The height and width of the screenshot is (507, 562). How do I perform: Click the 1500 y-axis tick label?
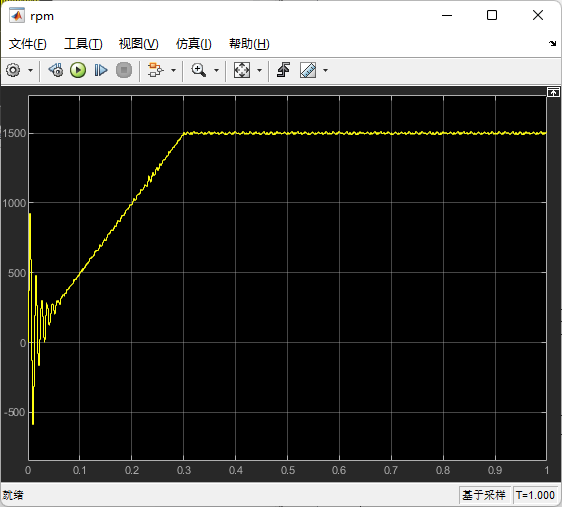click(x=14, y=133)
